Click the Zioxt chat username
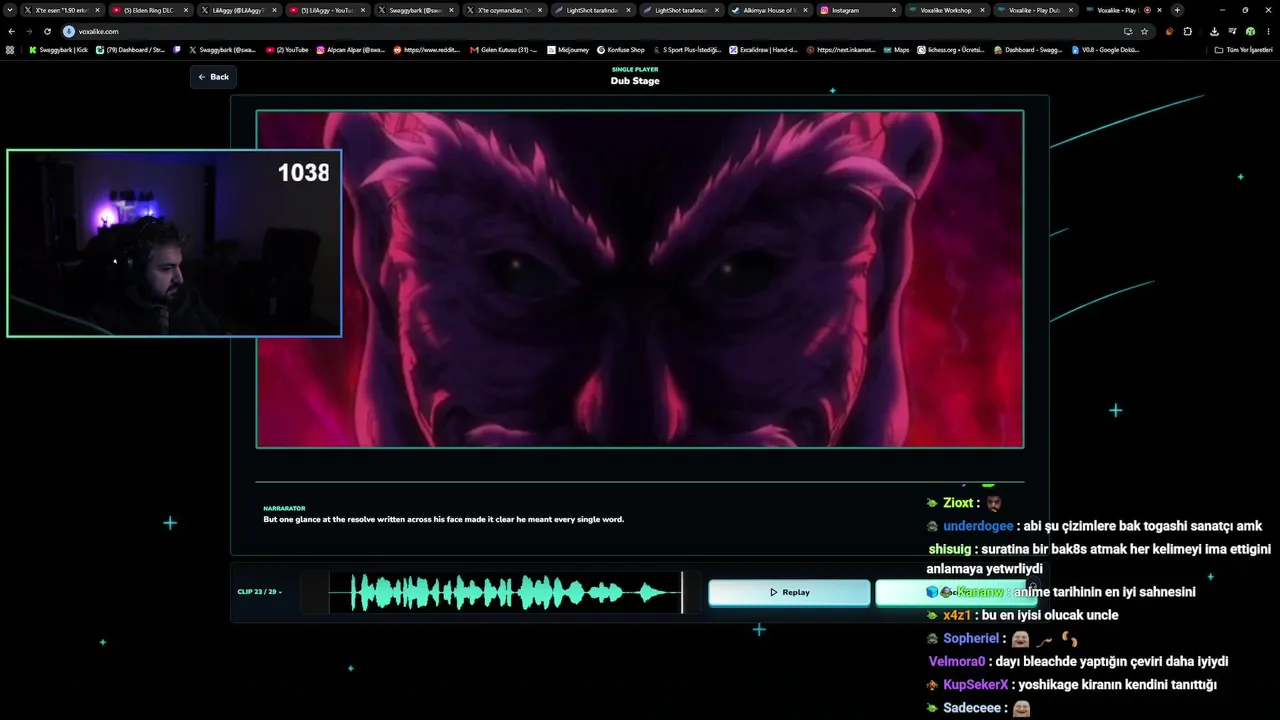1280x720 pixels. coord(958,503)
